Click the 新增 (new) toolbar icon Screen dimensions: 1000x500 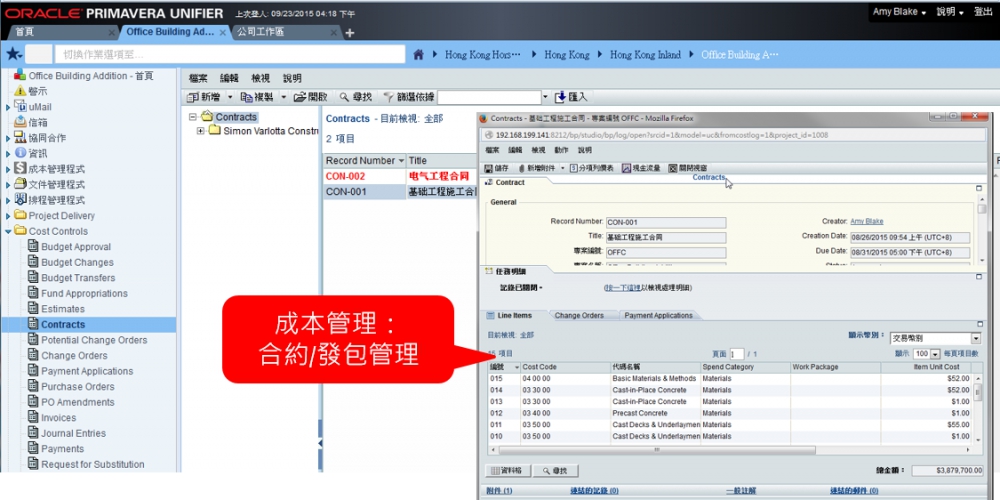pyautogui.click(x=194, y=97)
